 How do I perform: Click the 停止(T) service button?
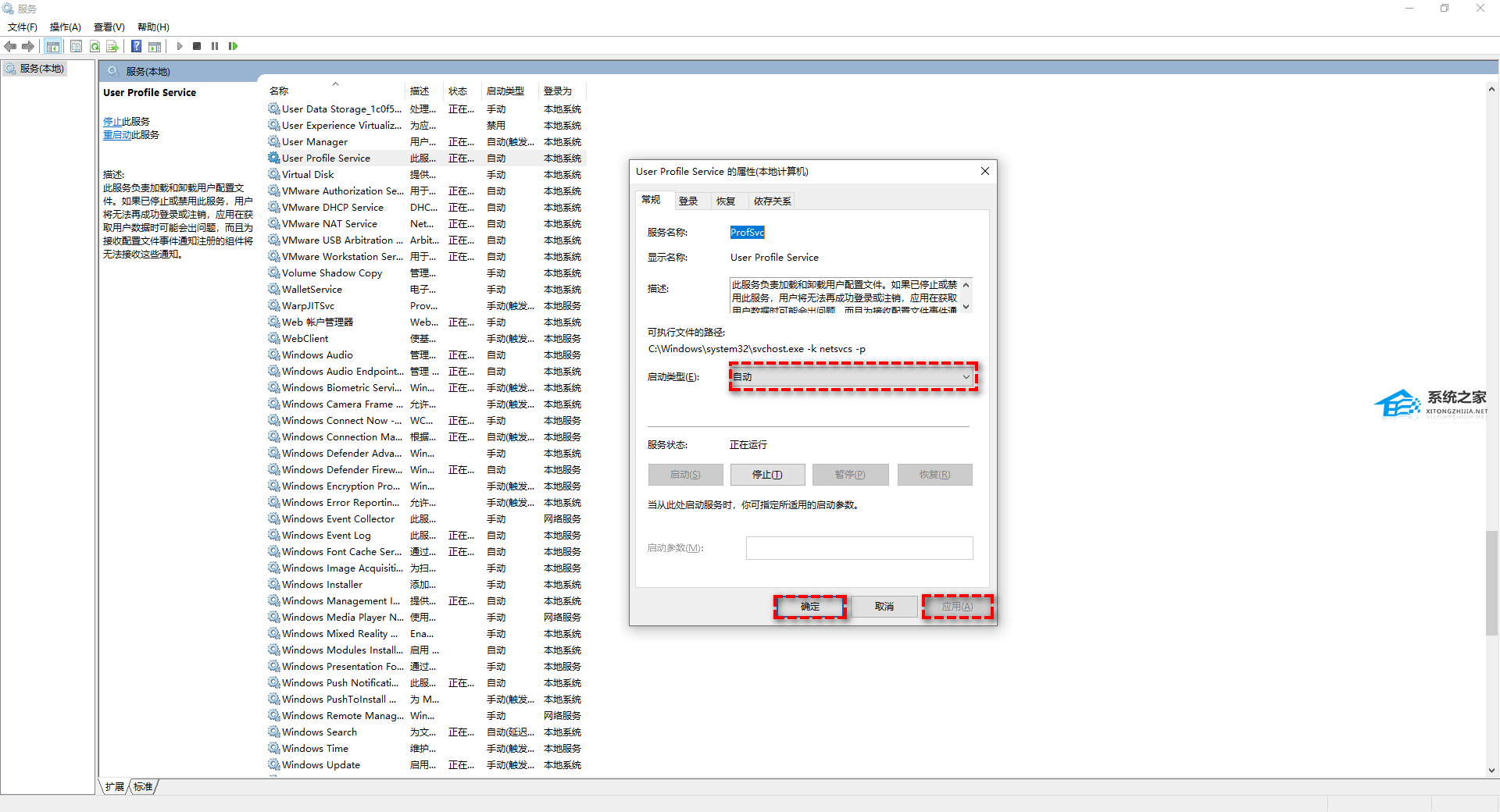(766, 475)
